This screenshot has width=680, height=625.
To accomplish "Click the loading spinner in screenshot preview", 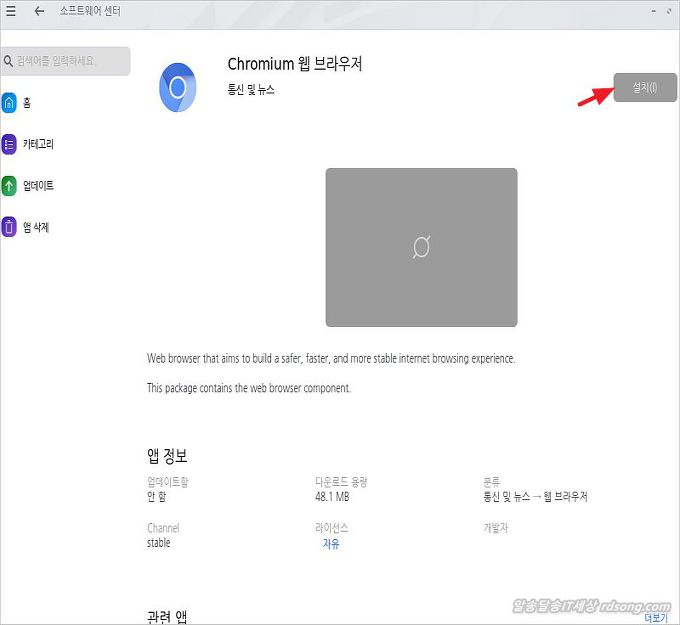I will point(421,247).
